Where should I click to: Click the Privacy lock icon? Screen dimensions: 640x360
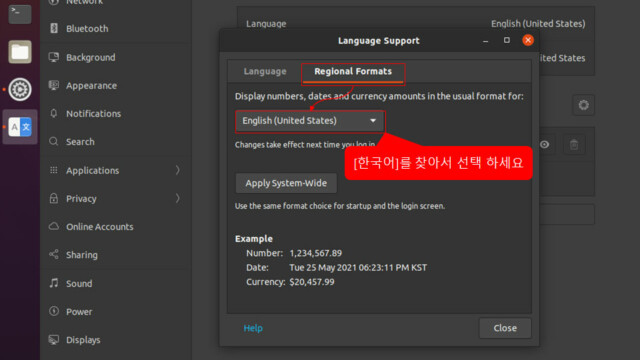[54, 198]
